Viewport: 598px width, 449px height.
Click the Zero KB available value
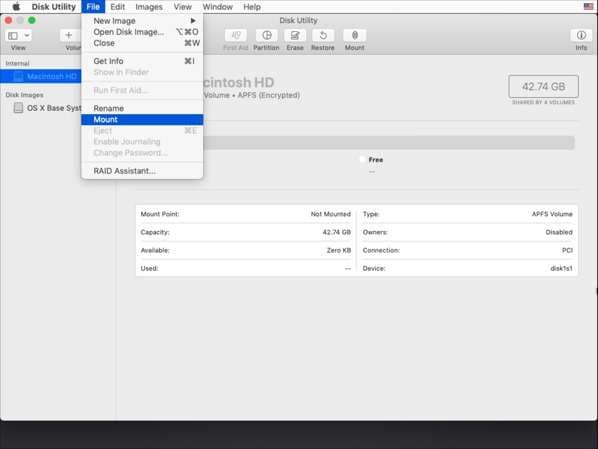coord(339,250)
